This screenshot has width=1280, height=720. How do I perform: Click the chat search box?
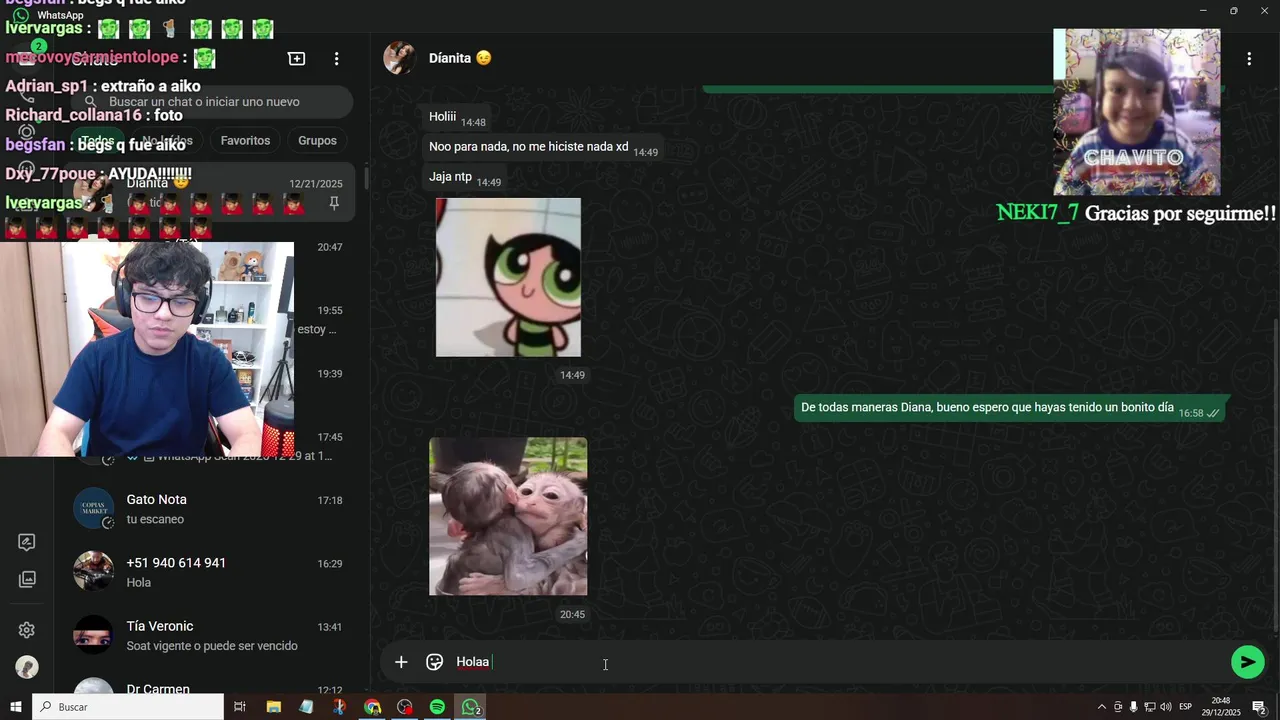click(x=211, y=102)
